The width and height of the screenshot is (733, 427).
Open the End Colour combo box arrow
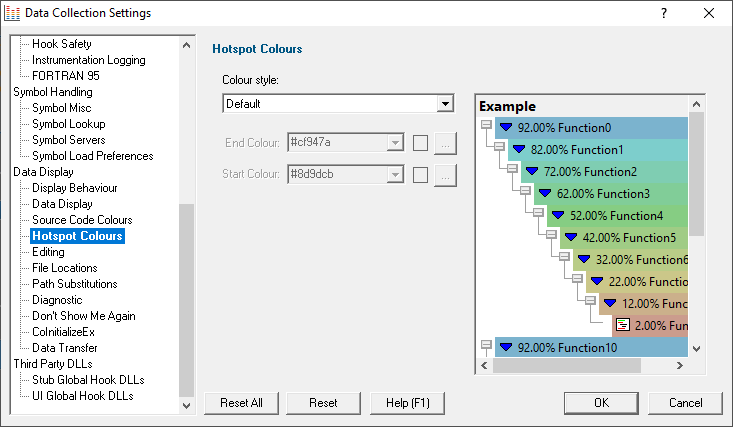(x=395, y=142)
